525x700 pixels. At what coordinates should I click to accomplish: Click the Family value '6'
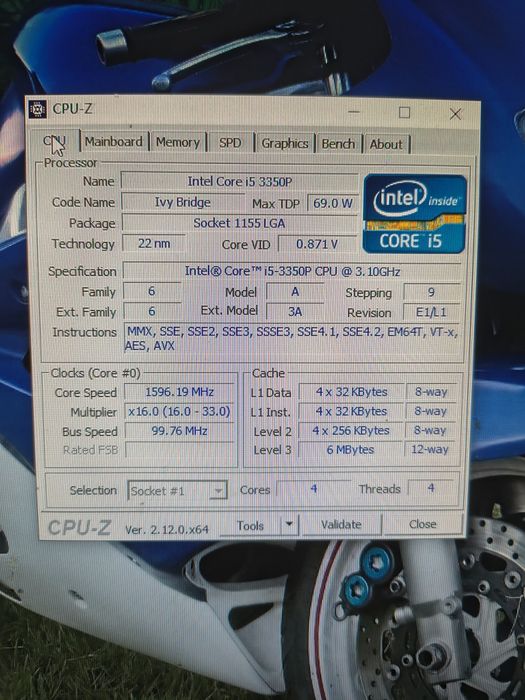pos(152,291)
